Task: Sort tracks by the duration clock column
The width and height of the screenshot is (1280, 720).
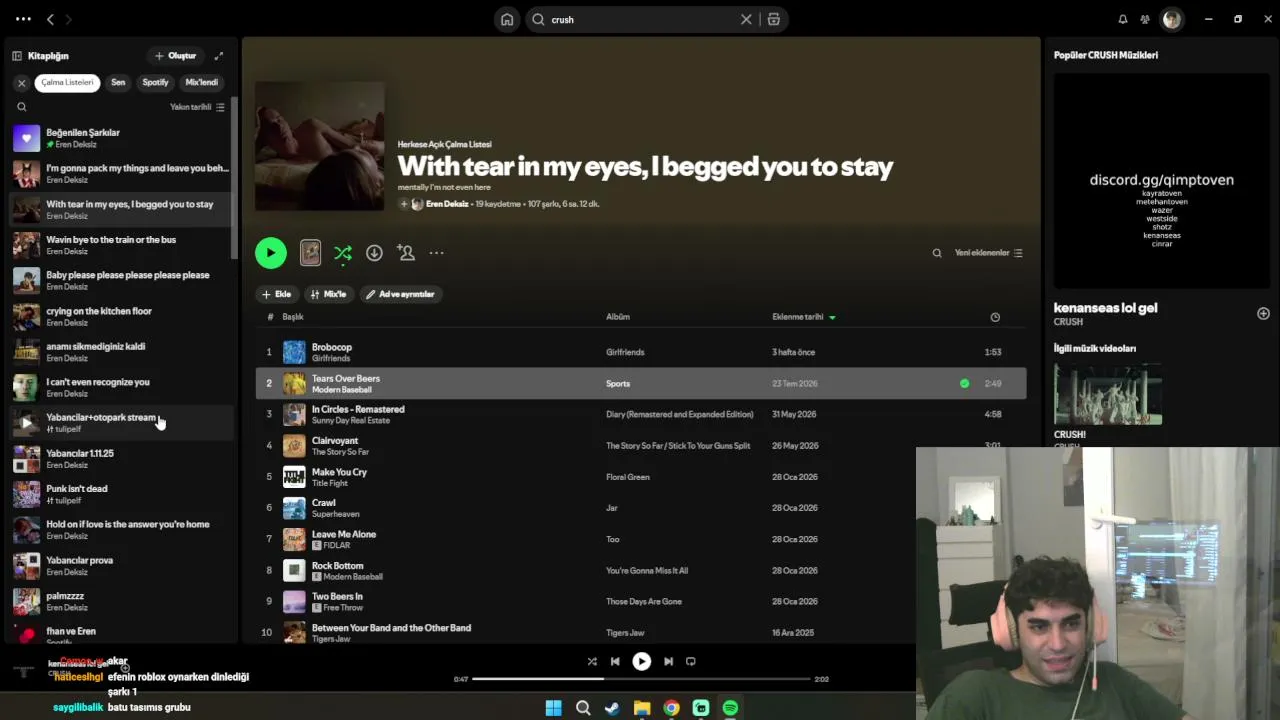Action: click(x=995, y=317)
